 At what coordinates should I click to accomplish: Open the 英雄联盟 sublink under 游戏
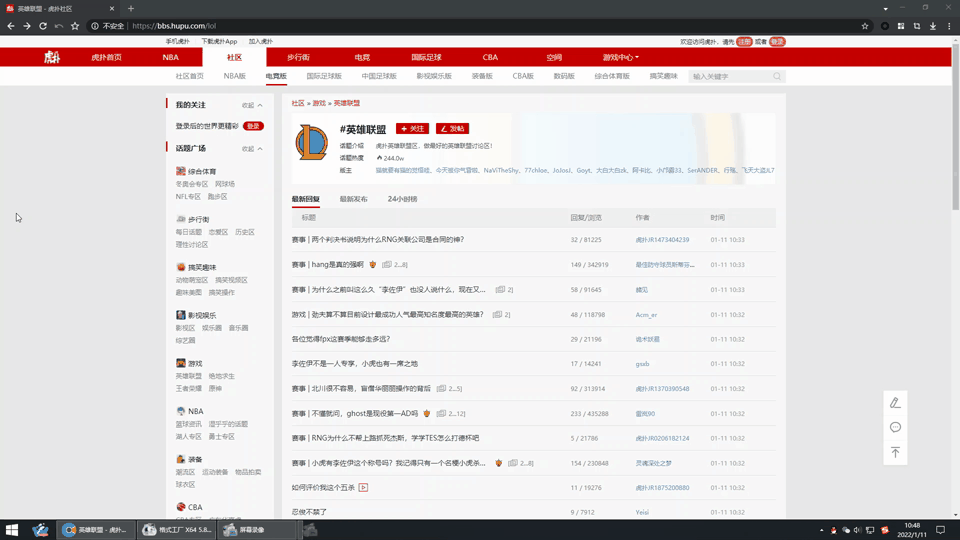(189, 376)
